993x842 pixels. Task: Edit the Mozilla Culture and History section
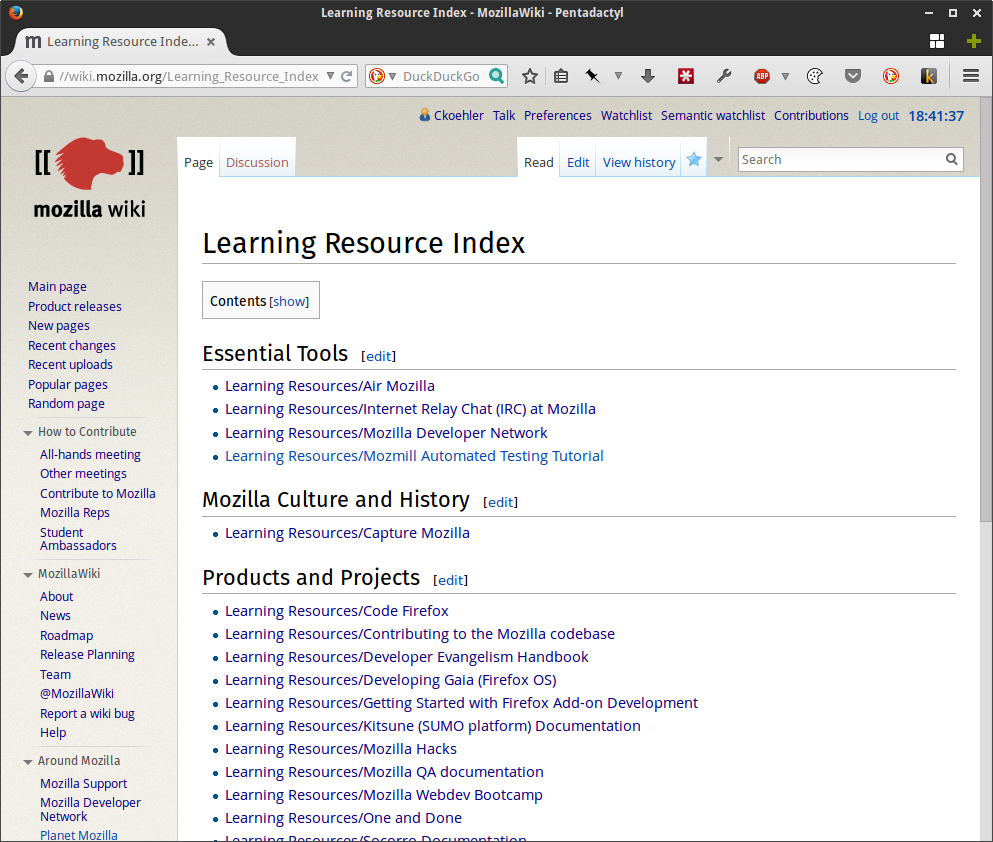tap(500, 503)
